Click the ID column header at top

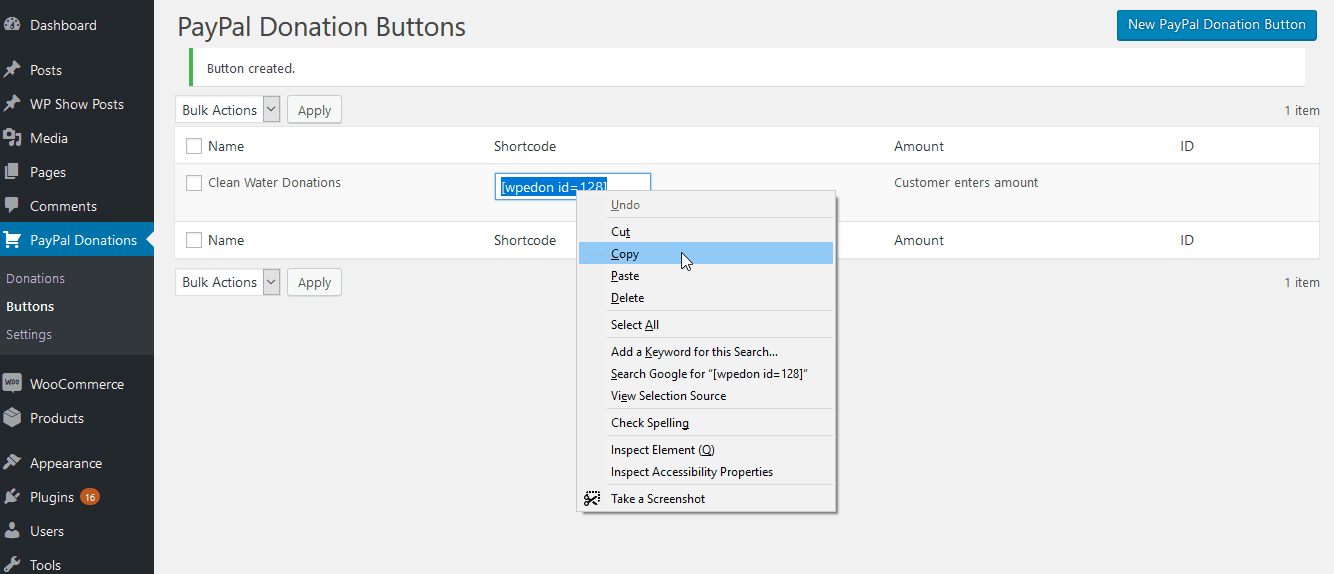(x=1187, y=147)
